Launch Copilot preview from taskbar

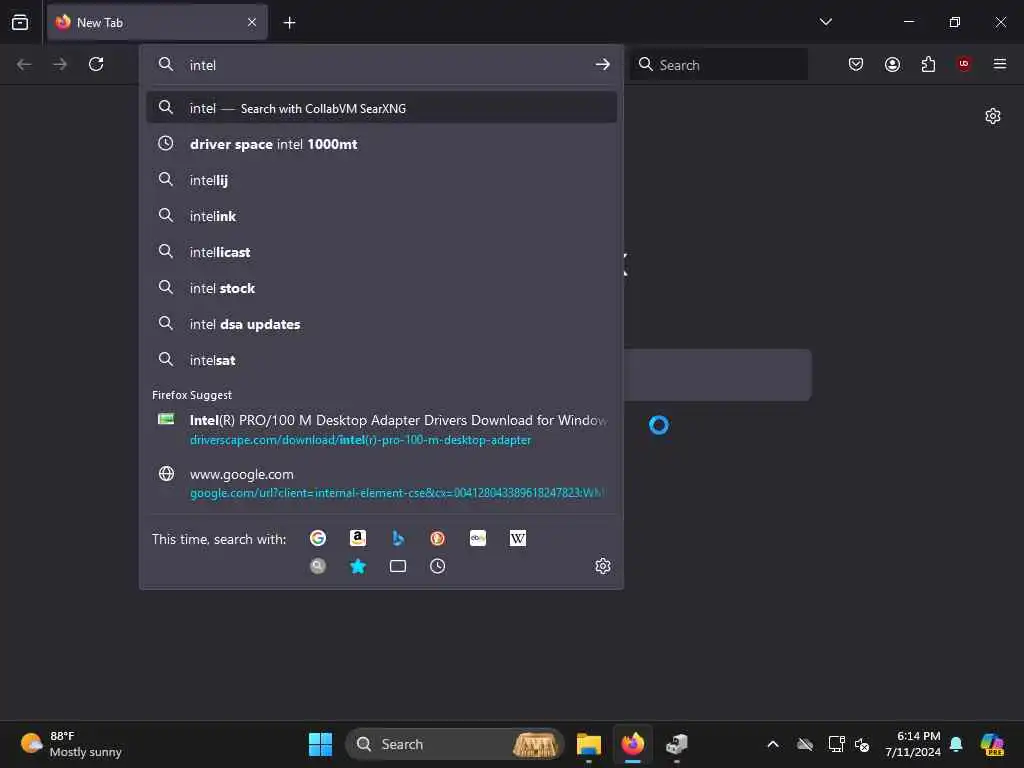(x=992, y=744)
